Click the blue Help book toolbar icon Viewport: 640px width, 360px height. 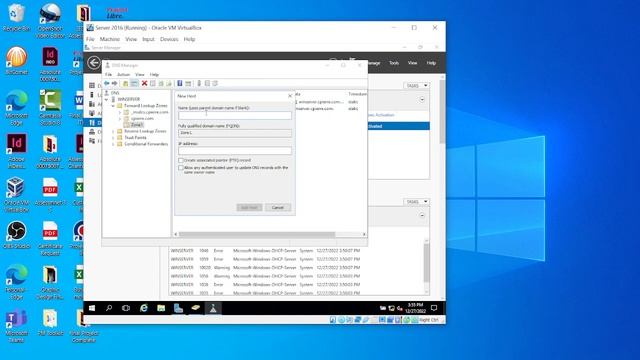(x=180, y=83)
